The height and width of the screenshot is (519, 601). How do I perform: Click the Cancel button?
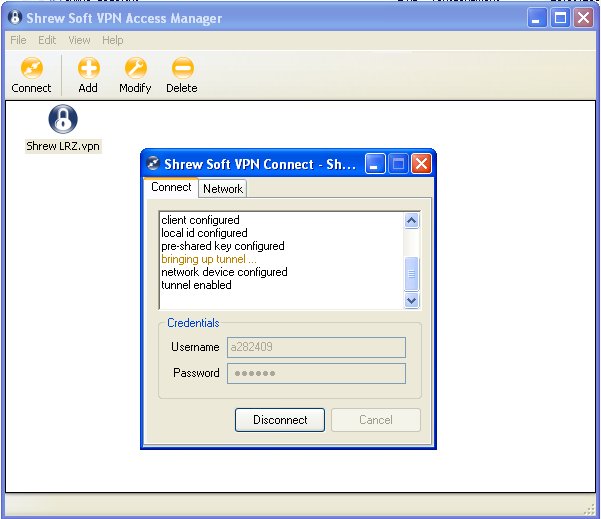[x=375, y=420]
